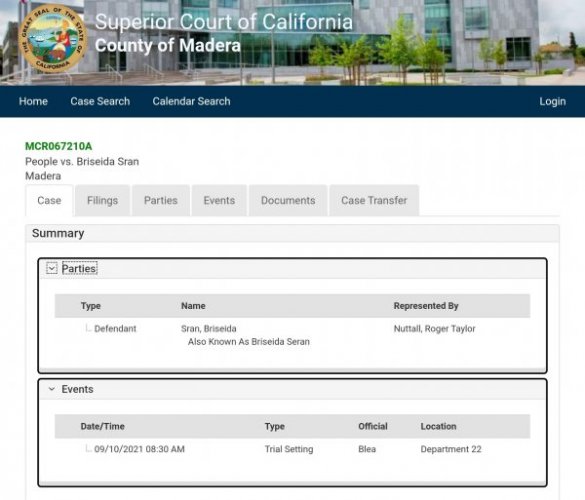585x500 pixels.
Task: Select the Case Transfer tab
Action: (x=374, y=200)
